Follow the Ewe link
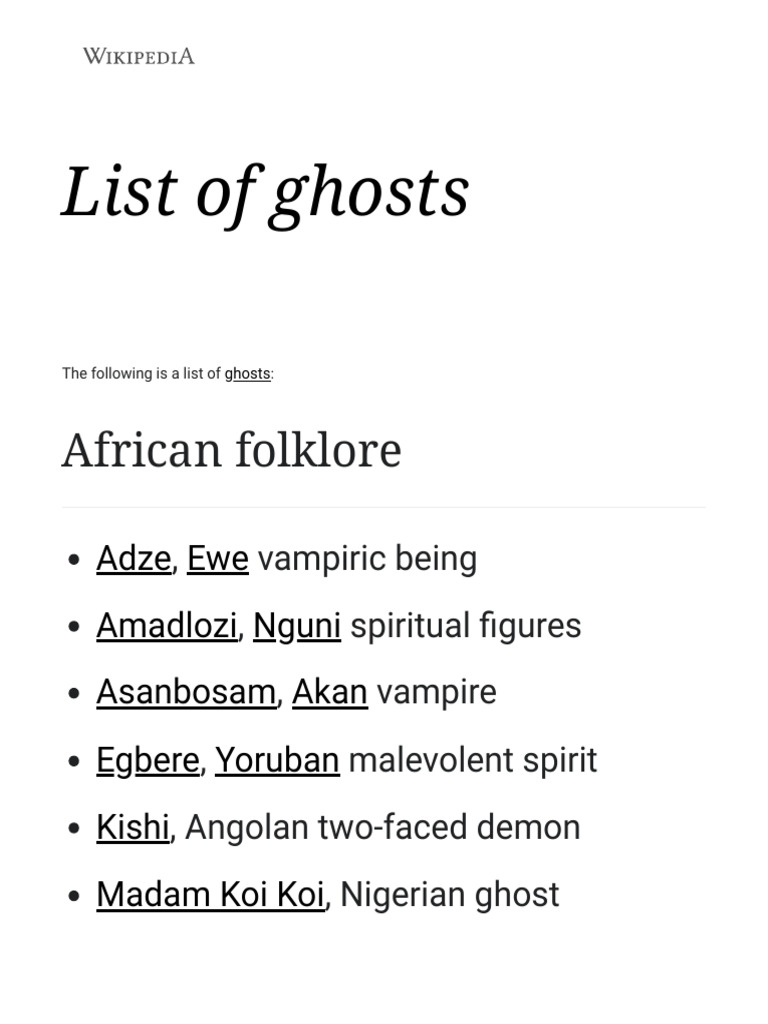 217,558
